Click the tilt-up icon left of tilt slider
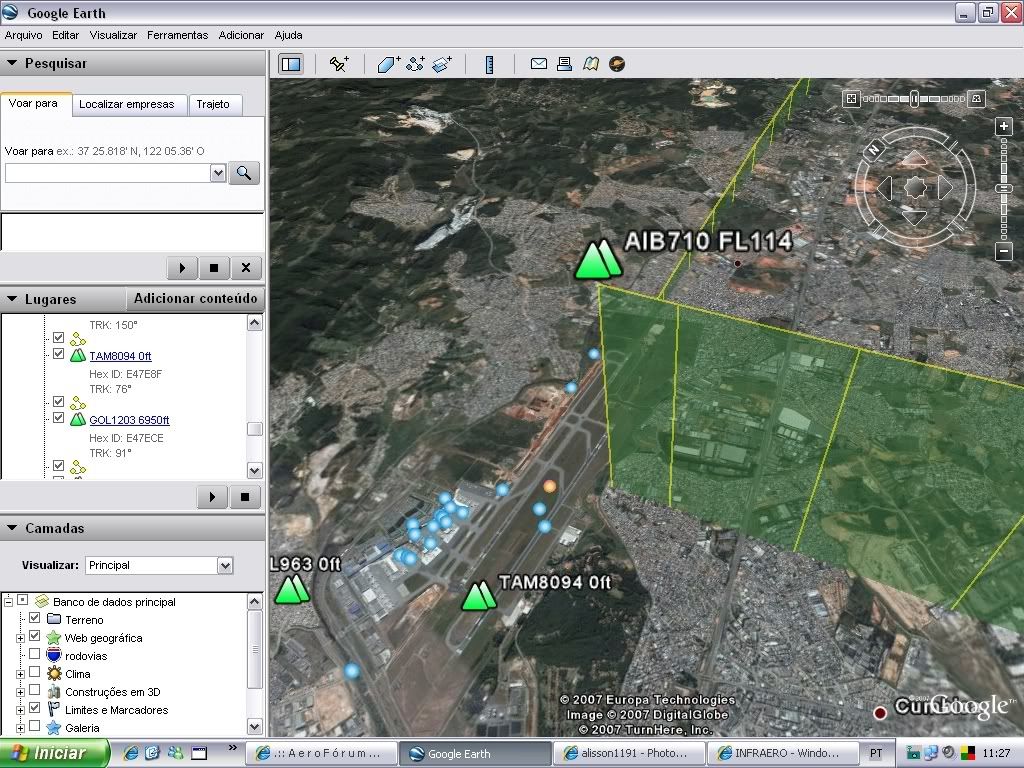The height and width of the screenshot is (768, 1024). point(851,99)
